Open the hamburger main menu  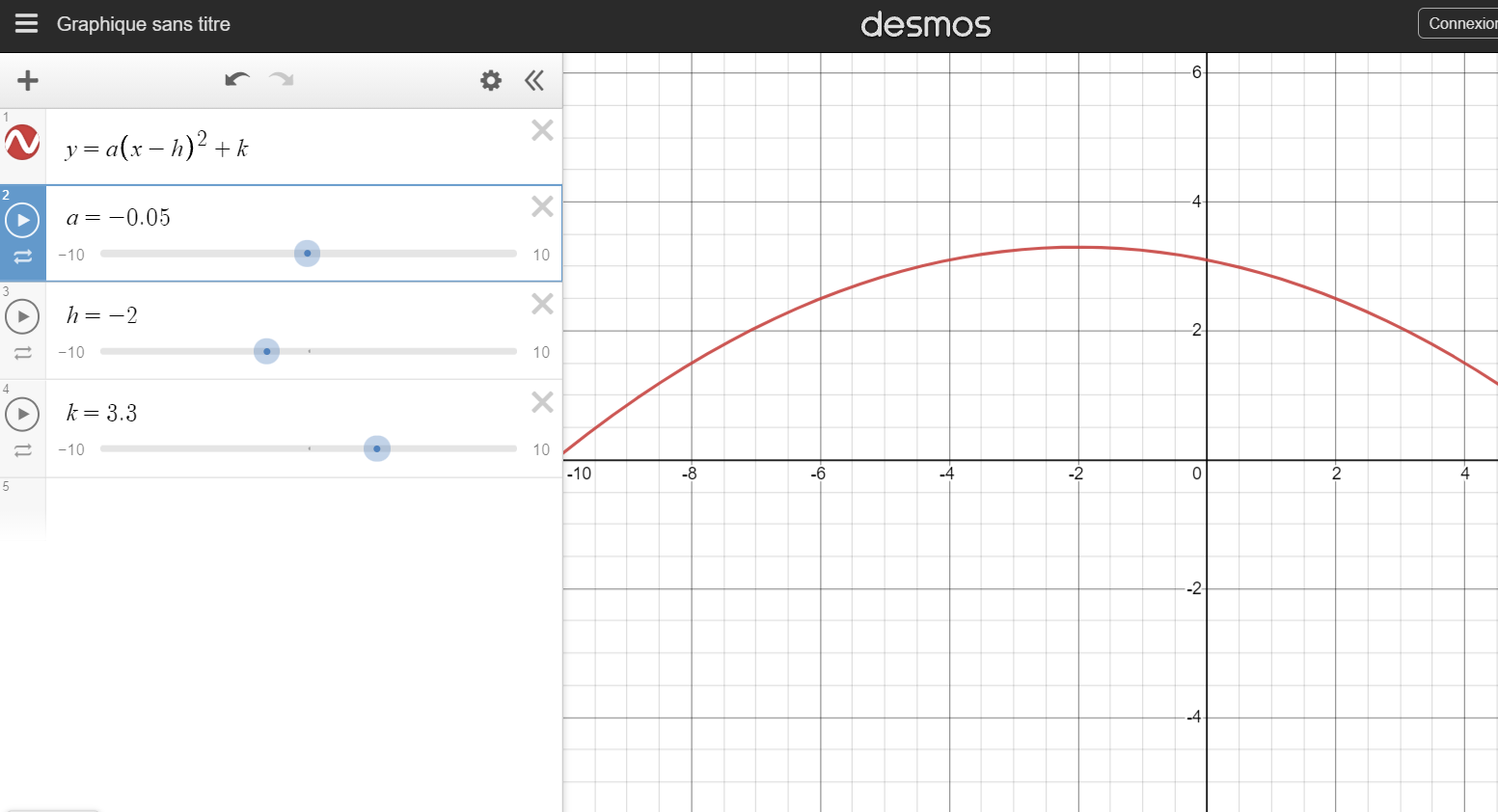point(26,24)
